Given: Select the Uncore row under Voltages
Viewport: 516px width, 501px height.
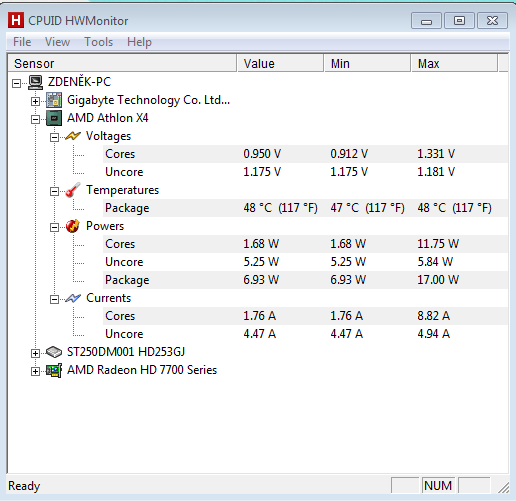Looking at the screenshot, I should (x=306, y=172).
